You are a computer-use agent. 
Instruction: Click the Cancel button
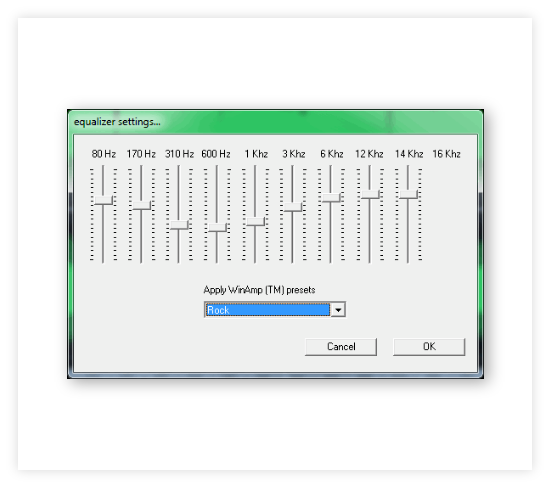341,347
